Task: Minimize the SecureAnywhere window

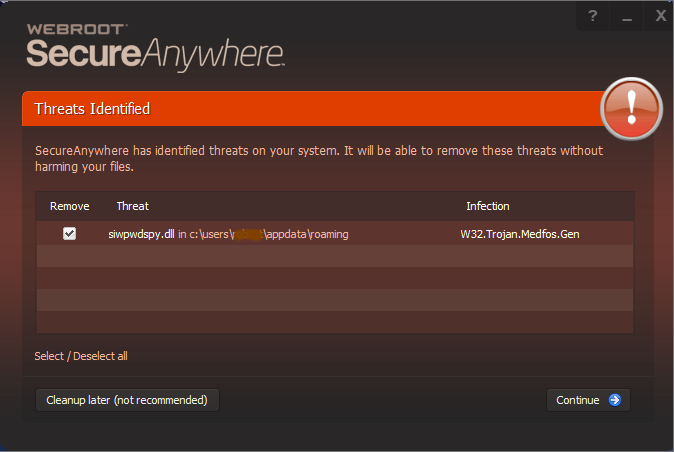Action: pos(627,16)
